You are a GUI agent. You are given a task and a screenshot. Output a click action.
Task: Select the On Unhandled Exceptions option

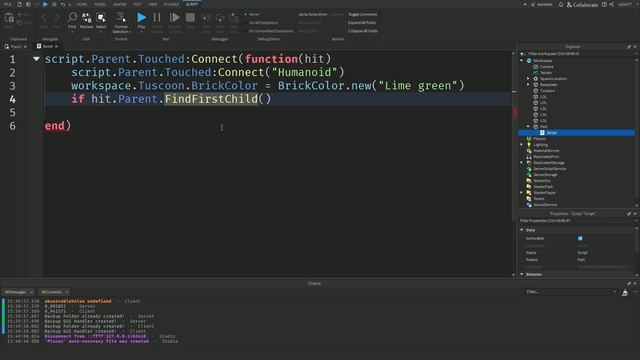pyautogui.click(x=269, y=31)
